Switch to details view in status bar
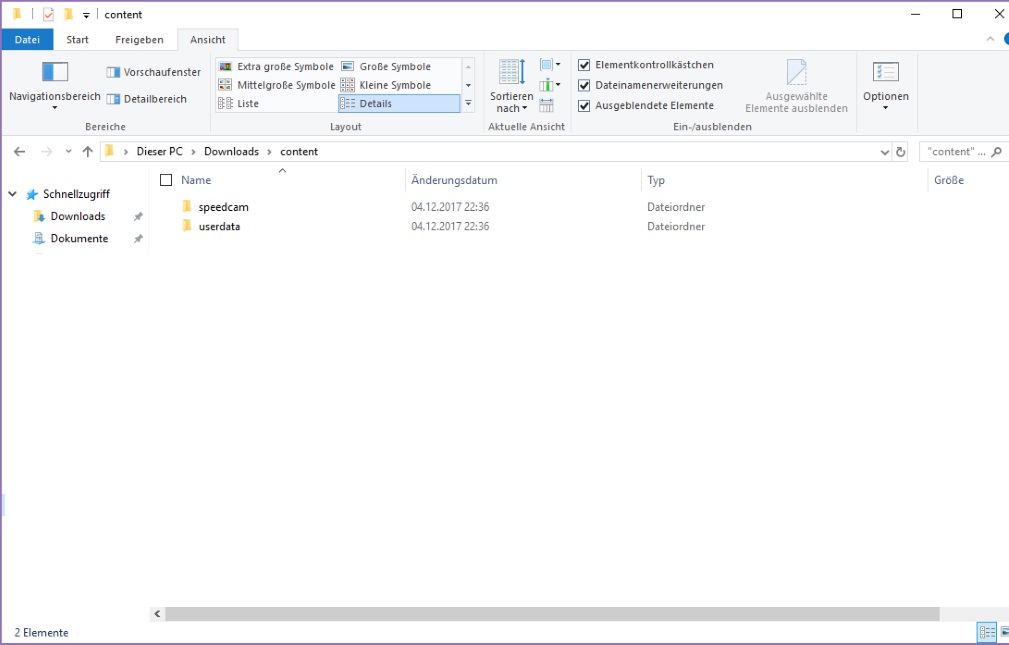This screenshot has height=645, width=1009. 986,632
